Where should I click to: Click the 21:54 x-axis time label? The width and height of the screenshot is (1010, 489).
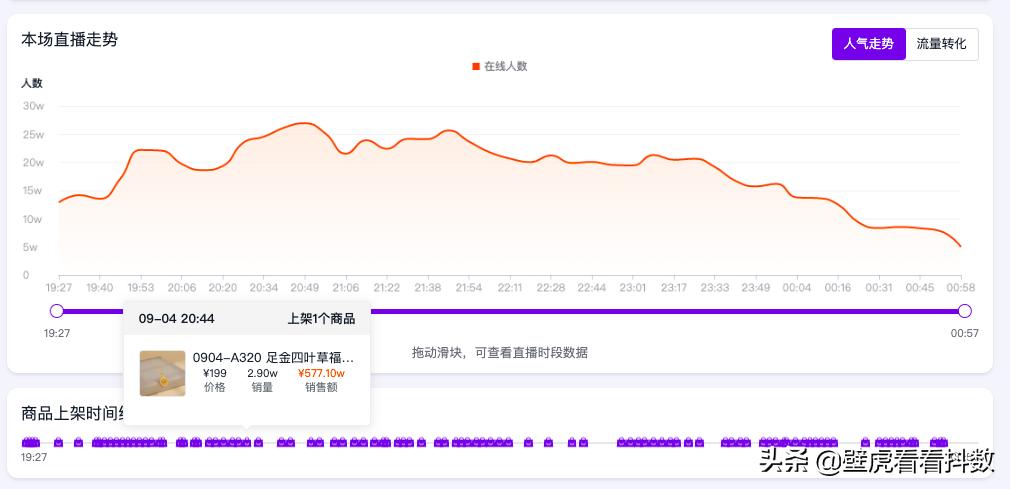[468, 288]
